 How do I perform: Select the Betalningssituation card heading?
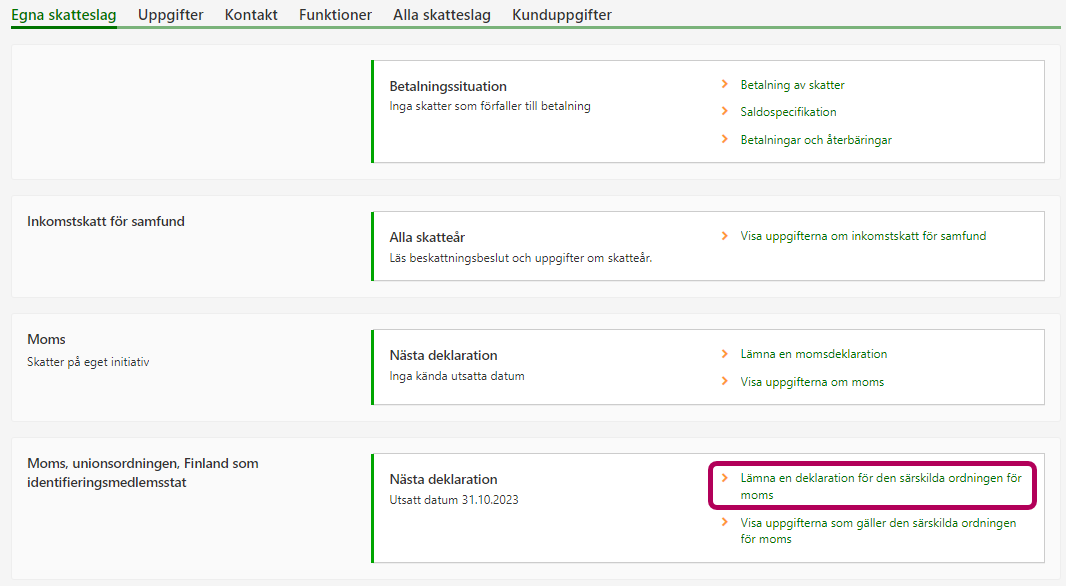[x=448, y=86]
